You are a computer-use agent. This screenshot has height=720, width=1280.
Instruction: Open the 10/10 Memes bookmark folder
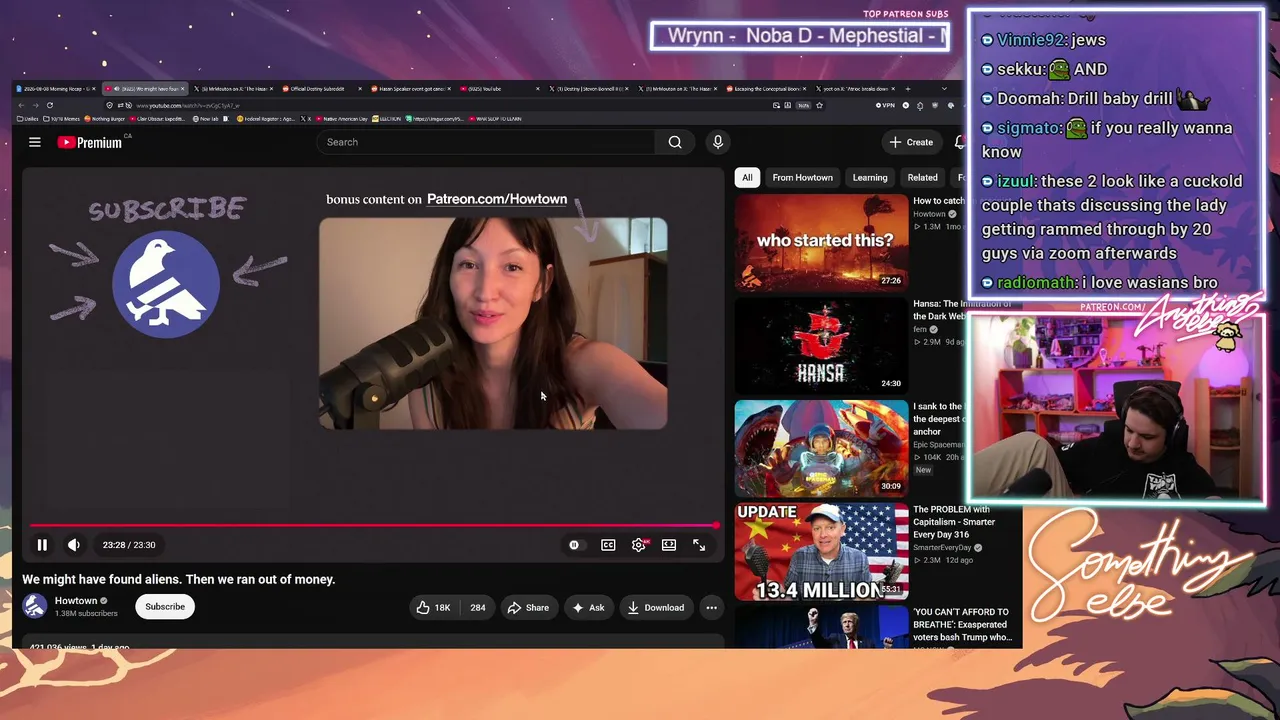pyautogui.click(x=61, y=119)
